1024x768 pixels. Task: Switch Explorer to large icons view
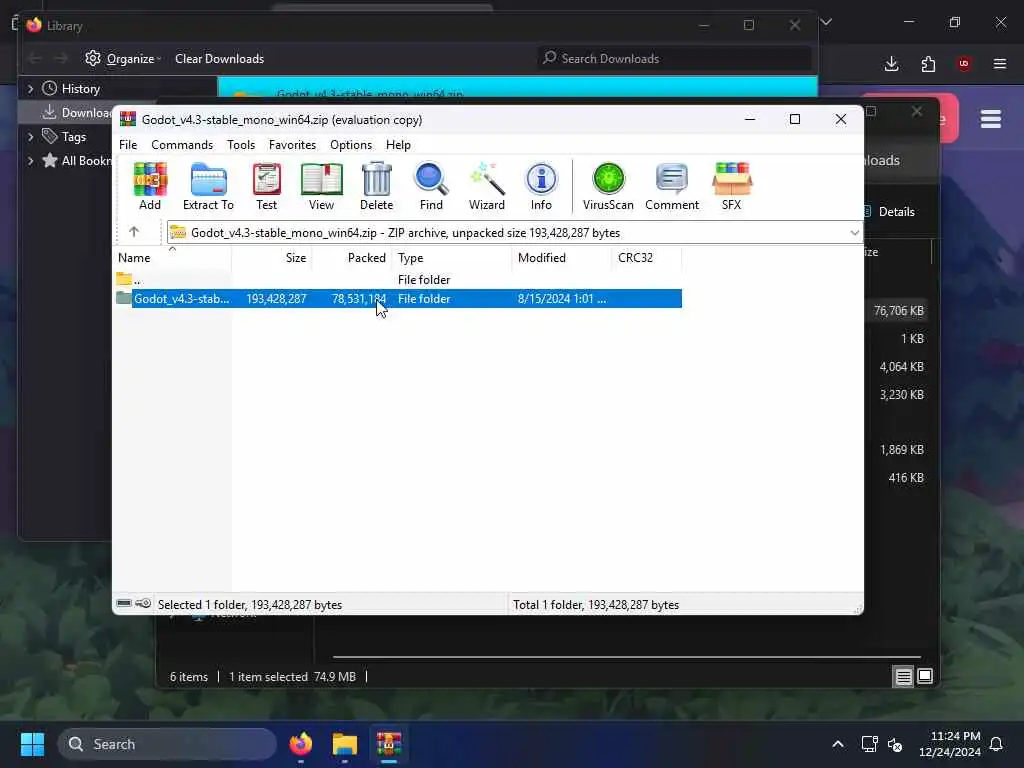[x=925, y=676]
